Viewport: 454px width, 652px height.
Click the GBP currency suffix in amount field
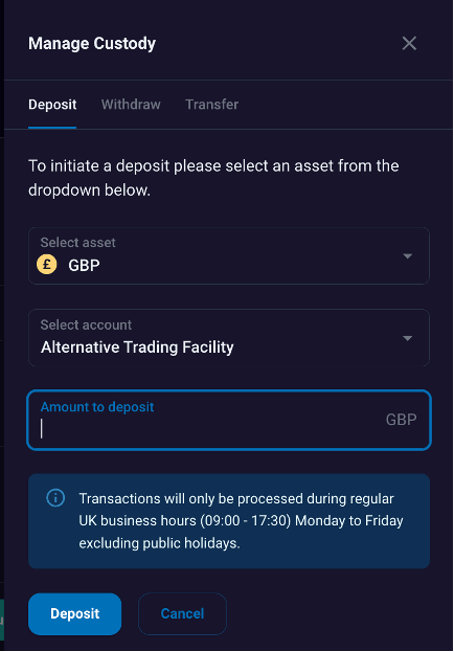(401, 420)
